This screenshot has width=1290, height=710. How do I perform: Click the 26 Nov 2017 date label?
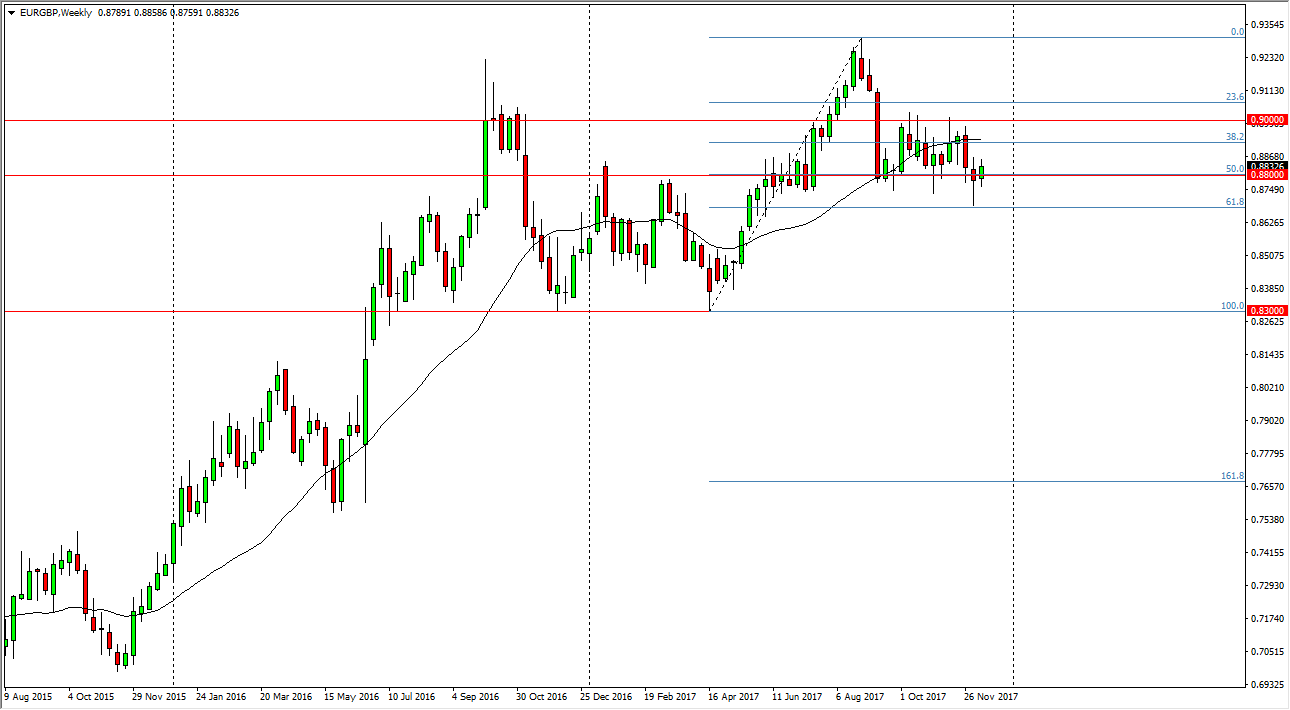pos(989,696)
